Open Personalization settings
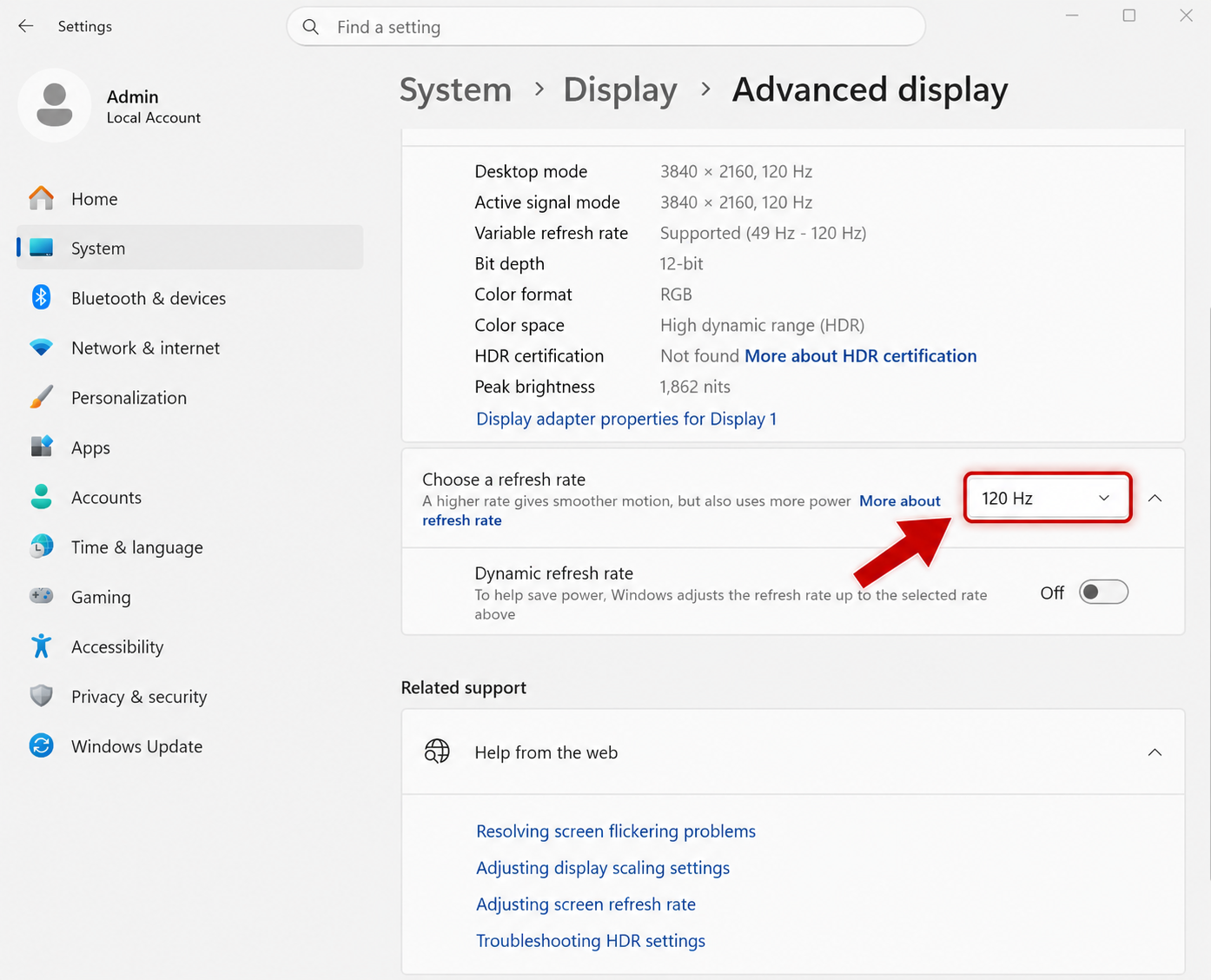Image resolution: width=1211 pixels, height=980 pixels. 189,397
